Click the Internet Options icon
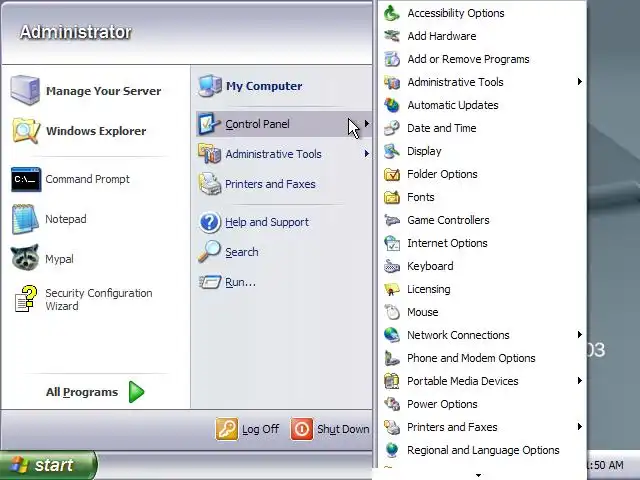The image size is (640, 480). 392,243
